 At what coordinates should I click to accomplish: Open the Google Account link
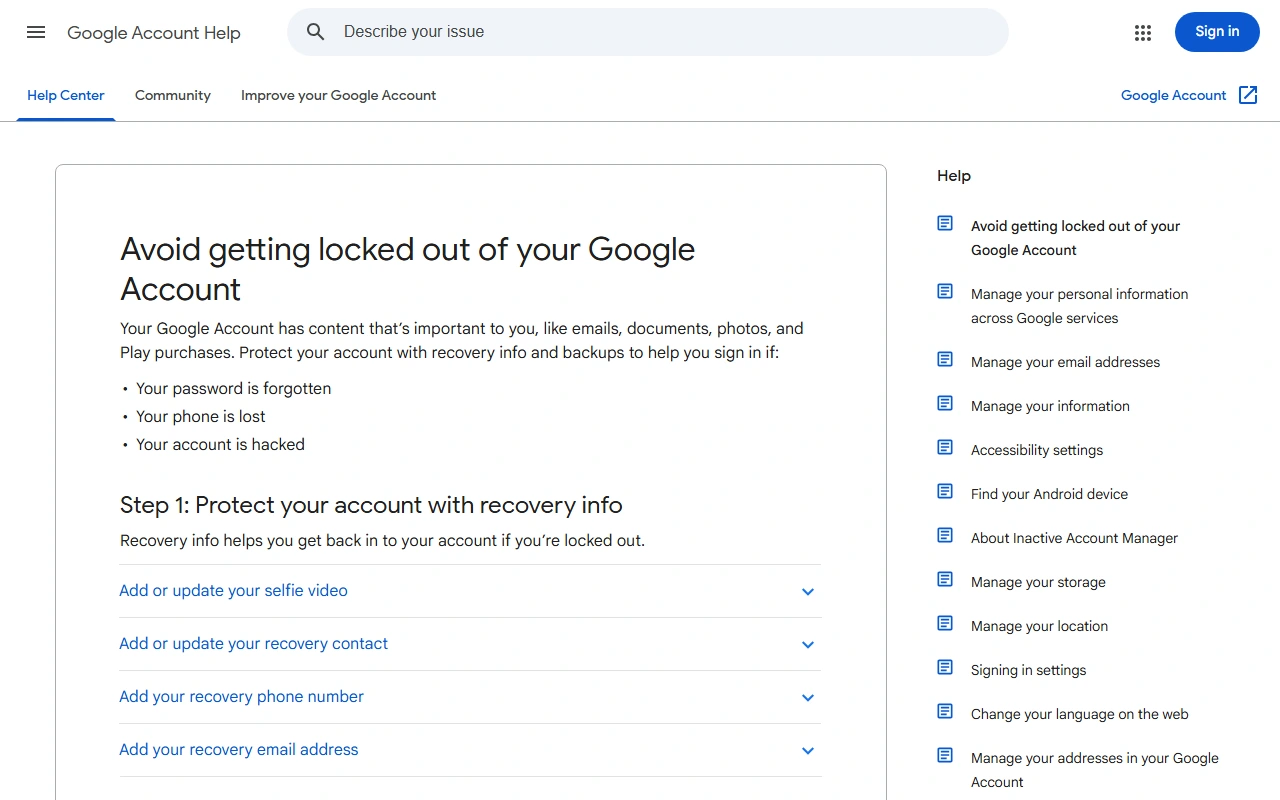(1173, 96)
